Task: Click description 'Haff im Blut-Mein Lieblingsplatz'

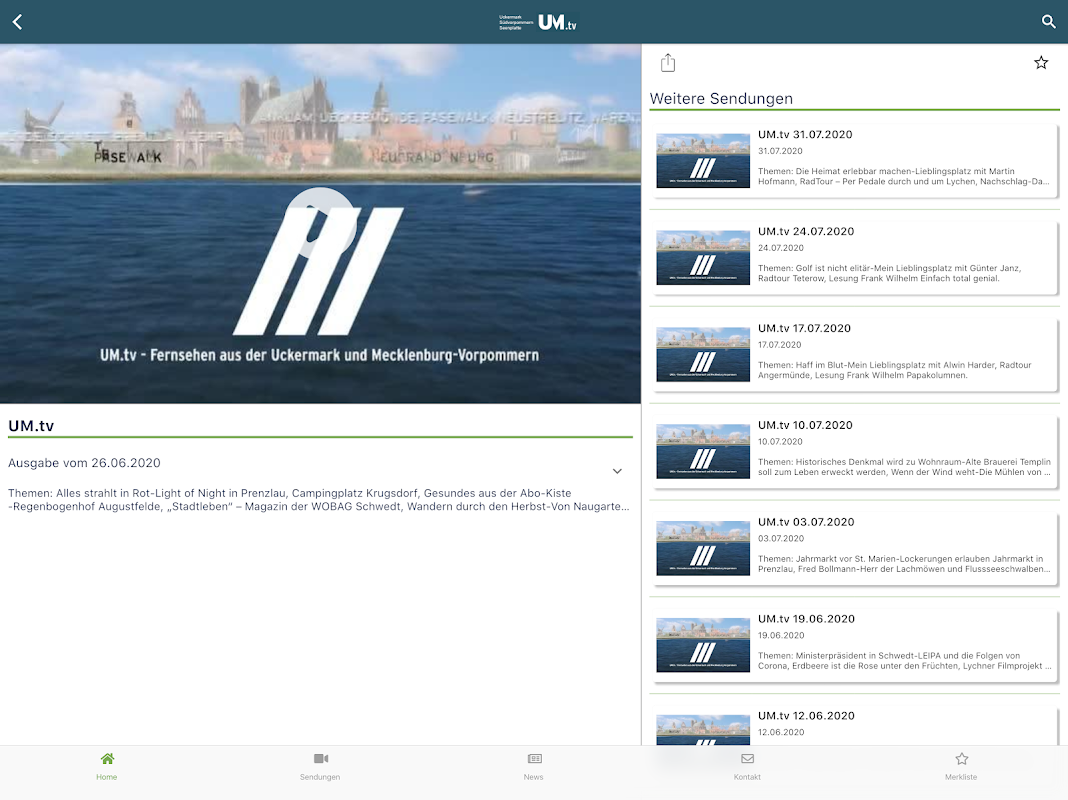Action: coord(894,370)
